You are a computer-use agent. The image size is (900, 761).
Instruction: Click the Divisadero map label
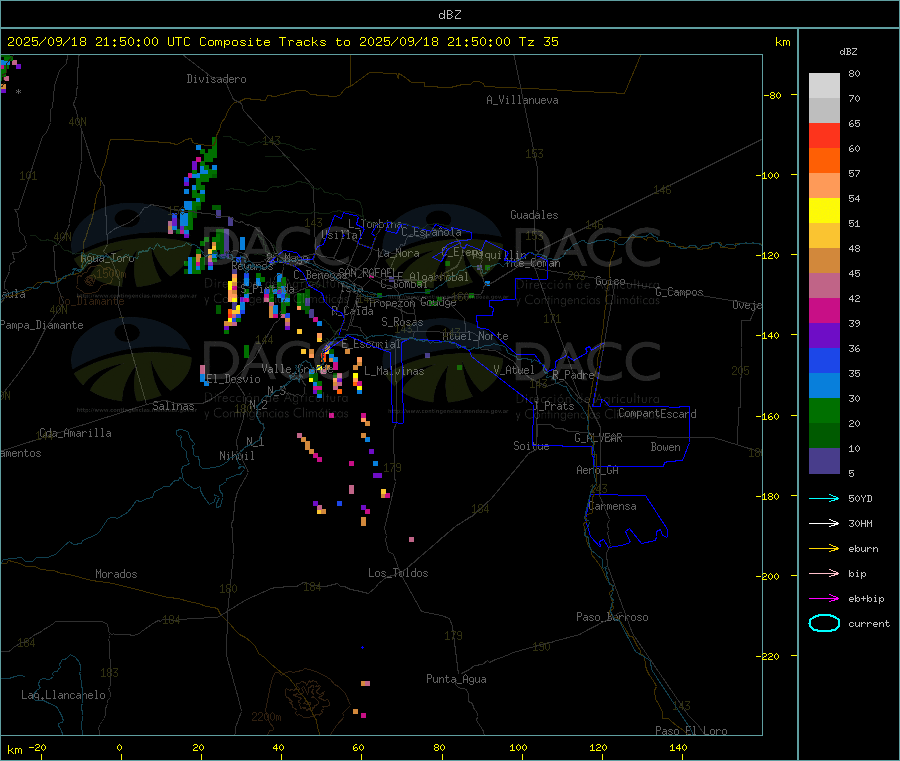(x=216, y=79)
